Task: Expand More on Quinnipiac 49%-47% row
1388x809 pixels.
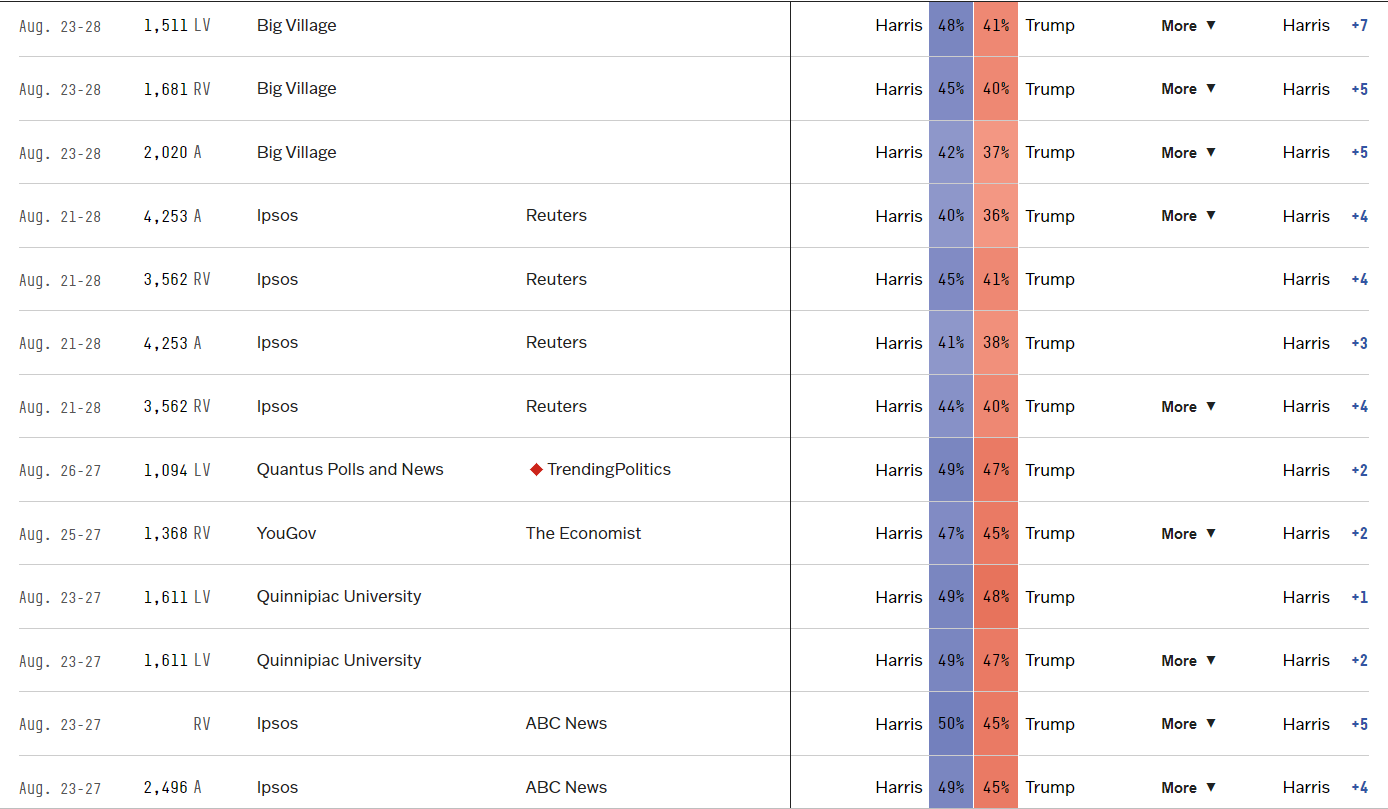Action: pos(1188,661)
